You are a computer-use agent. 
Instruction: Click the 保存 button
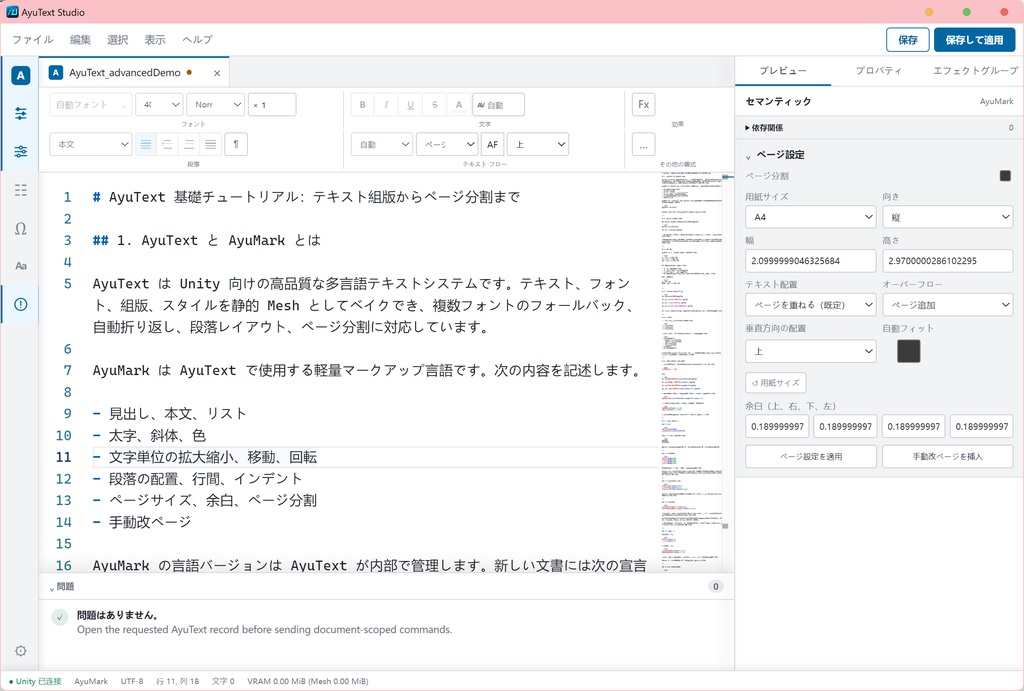click(x=908, y=40)
